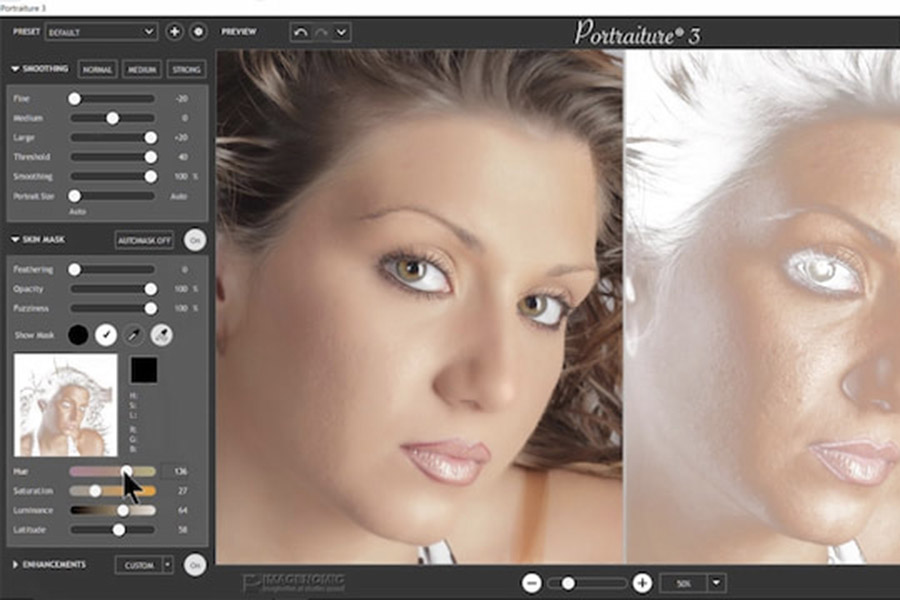The width and height of the screenshot is (900, 600).
Task: Click the 50% zoom value field
Action: pos(684,584)
